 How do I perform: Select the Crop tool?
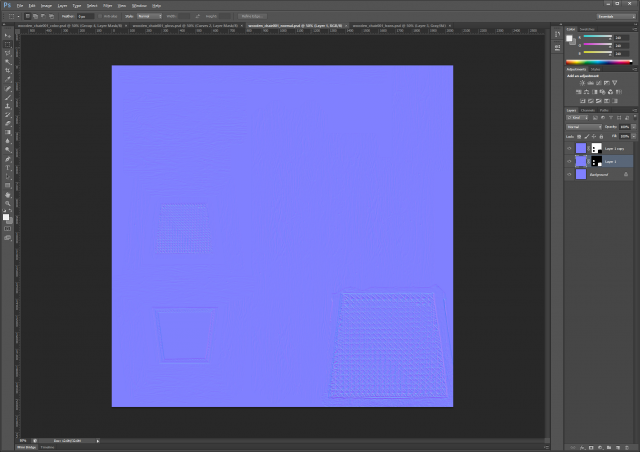pyautogui.click(x=7, y=71)
